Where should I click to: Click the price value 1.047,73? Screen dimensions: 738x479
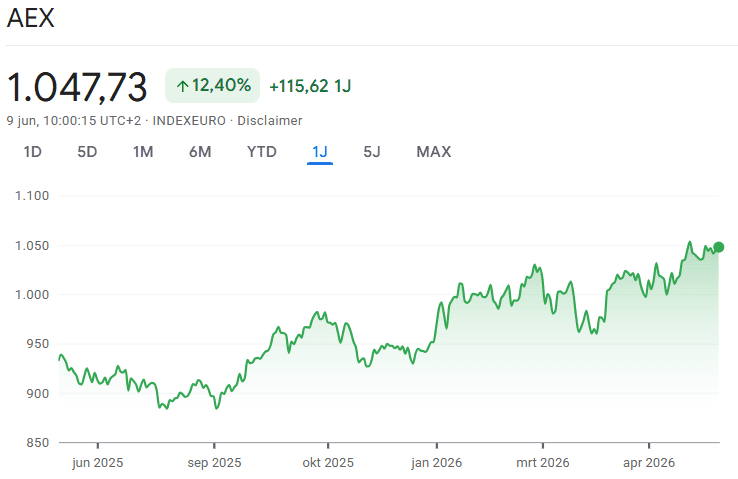[x=77, y=87]
